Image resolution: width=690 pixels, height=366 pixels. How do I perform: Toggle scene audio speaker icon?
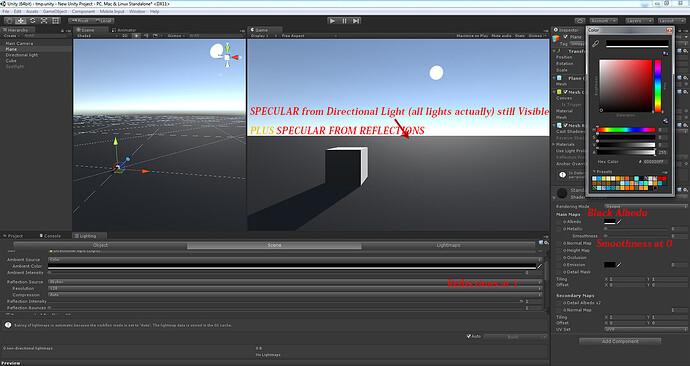[146, 36]
